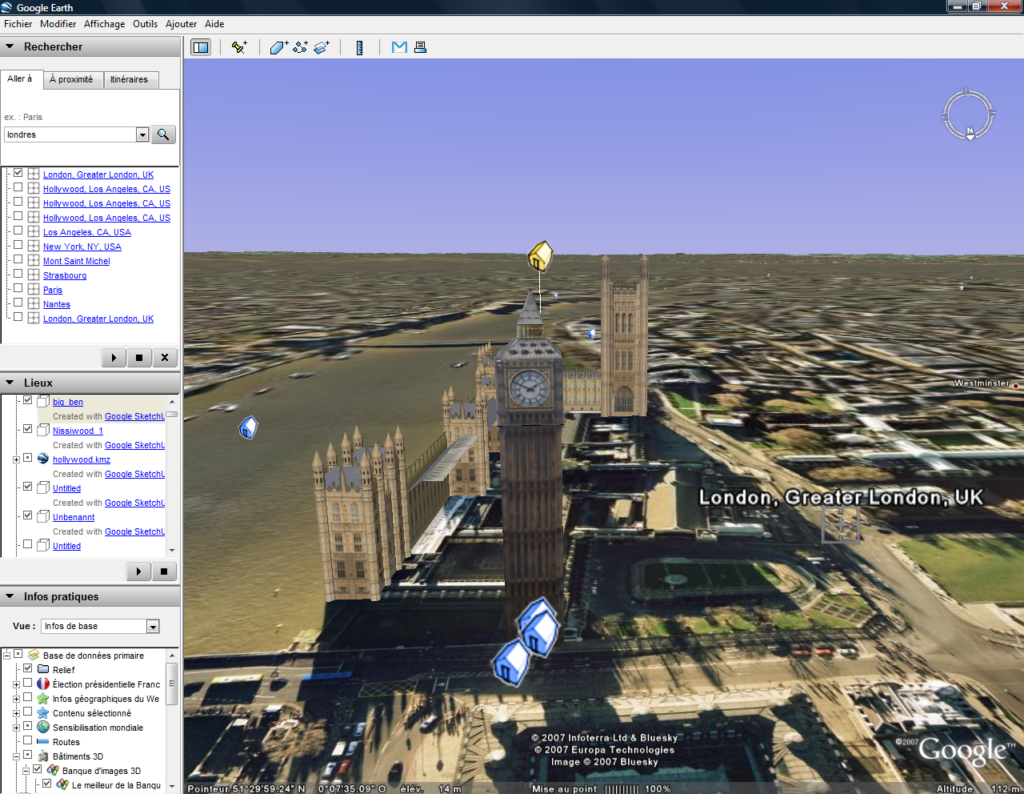The image size is (1024, 794).
Task: Click the French flag icon for Élection présidentielle
Action: [x=43, y=684]
